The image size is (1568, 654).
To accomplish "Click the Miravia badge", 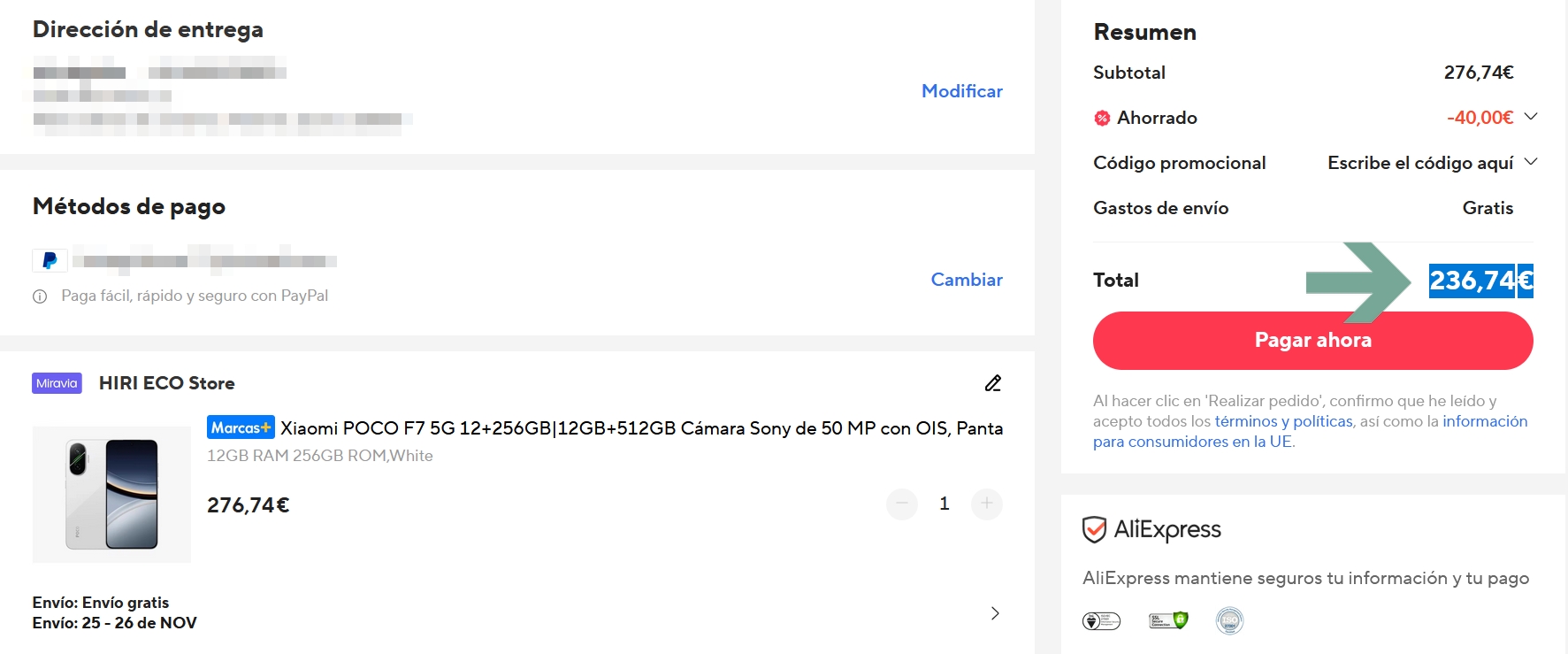I will pyautogui.click(x=57, y=383).
